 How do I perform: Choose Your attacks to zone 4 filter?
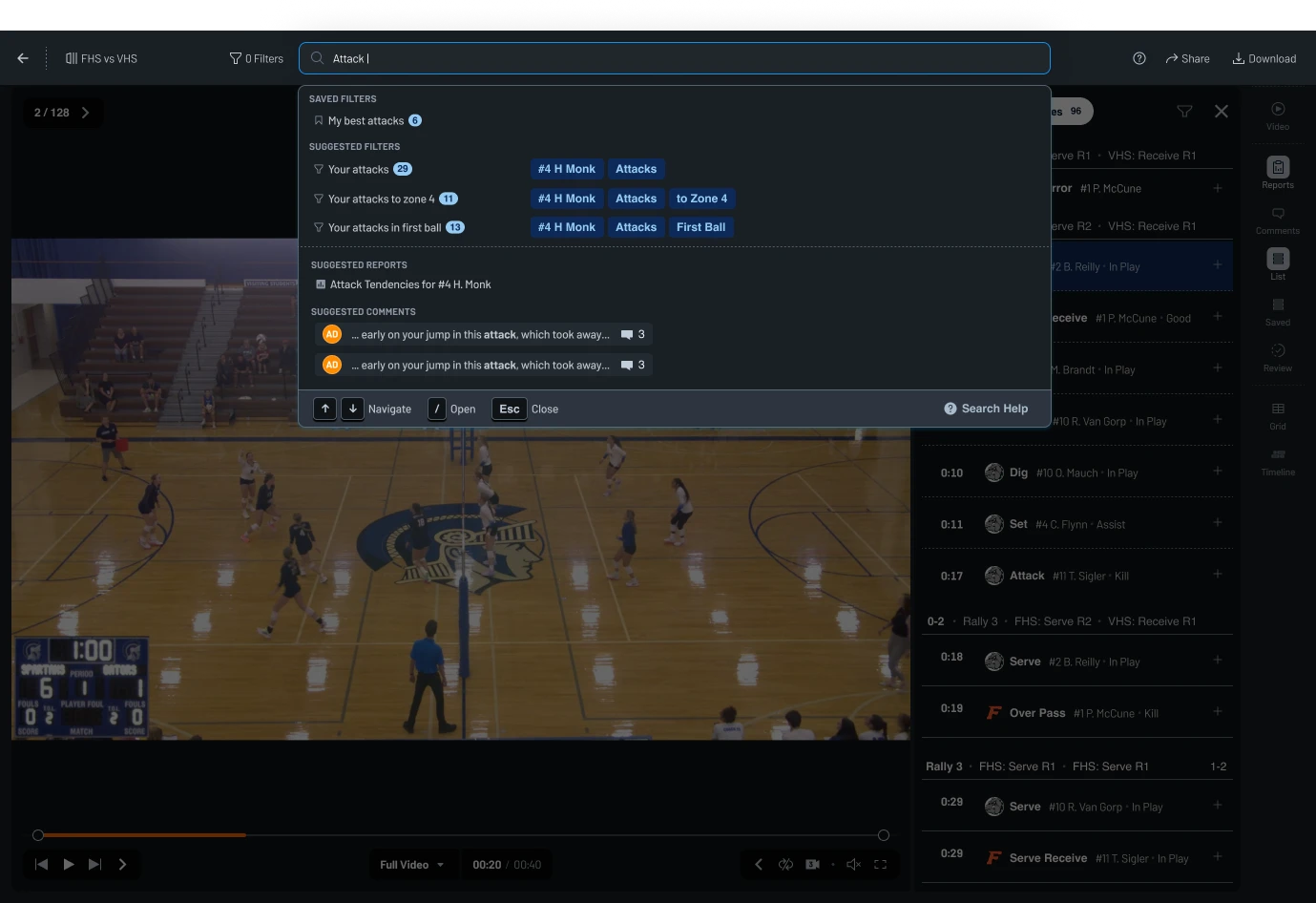tap(386, 199)
